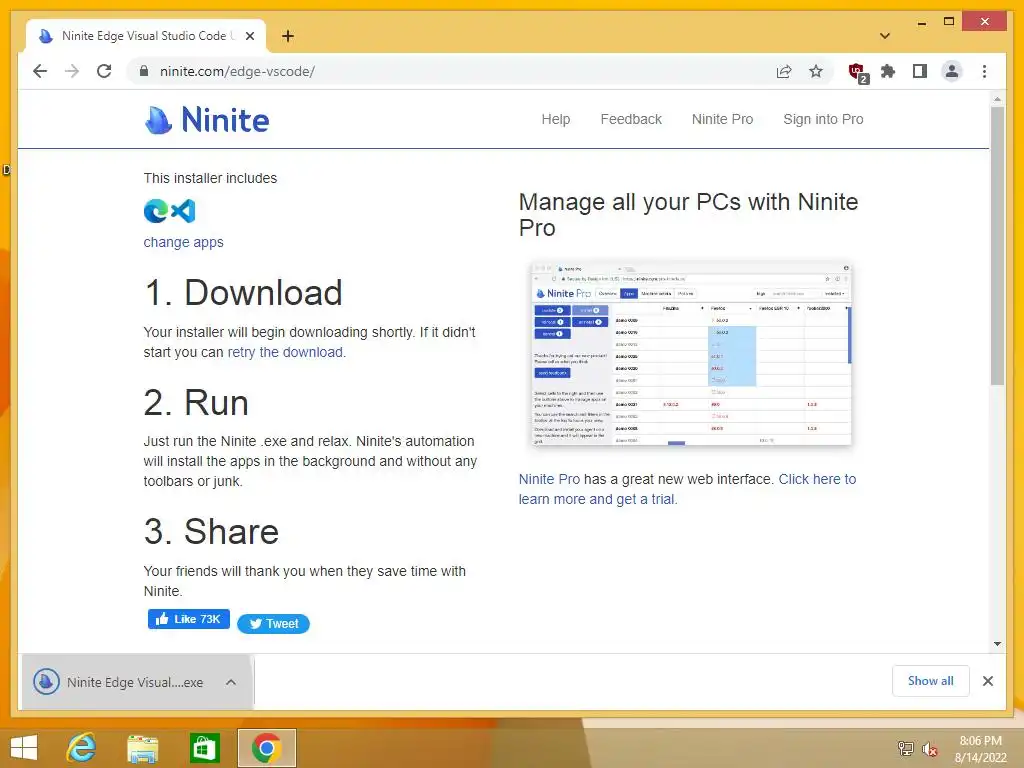Open the tab search dropdown chevron
1024x768 pixels.
[x=885, y=36]
